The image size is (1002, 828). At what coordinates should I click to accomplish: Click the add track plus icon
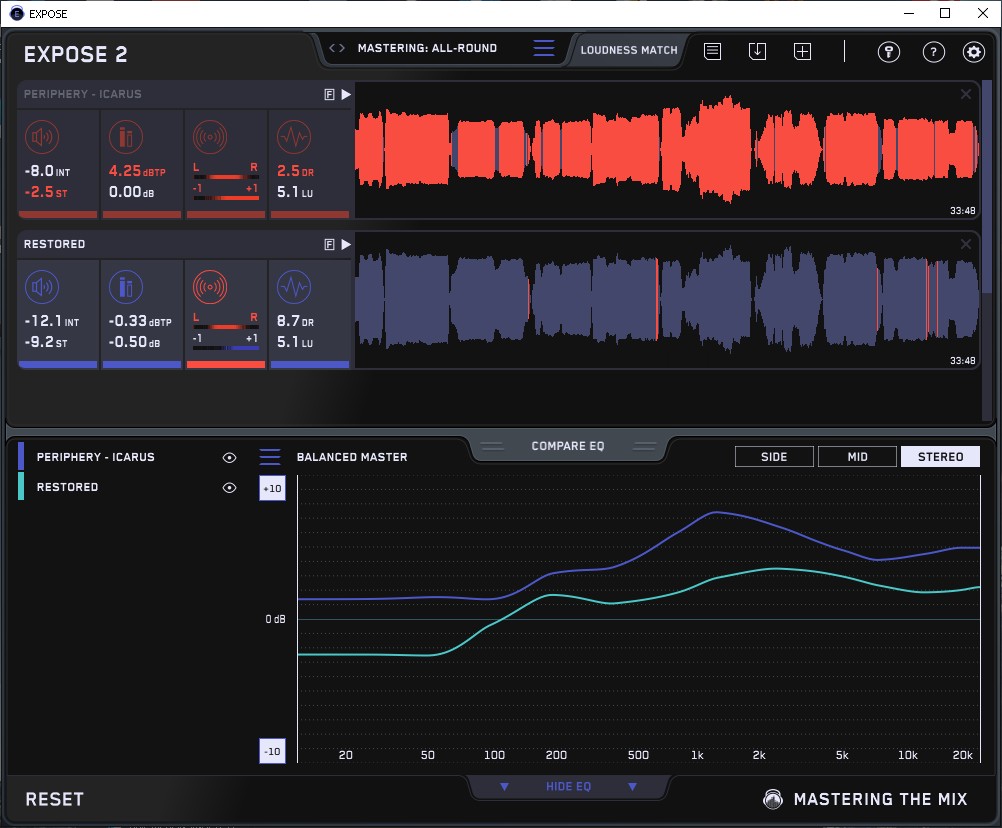[x=802, y=51]
